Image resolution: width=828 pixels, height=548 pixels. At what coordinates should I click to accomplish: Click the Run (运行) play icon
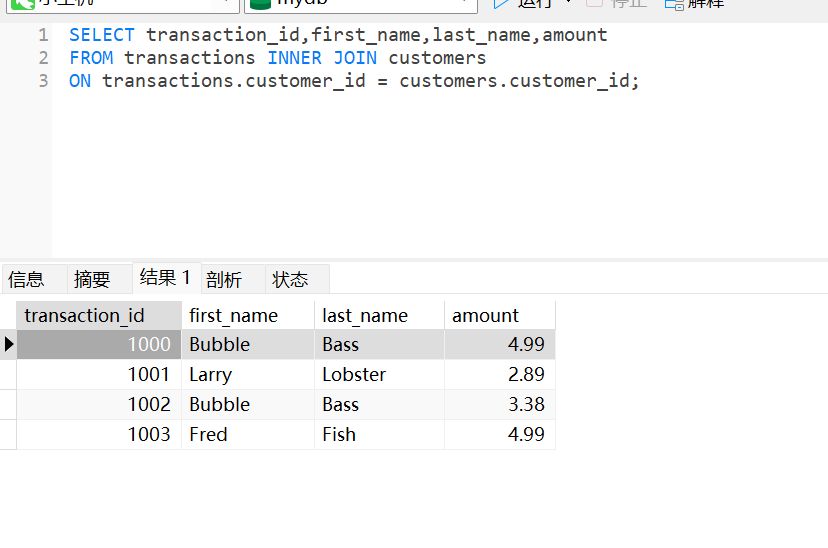coord(501,3)
